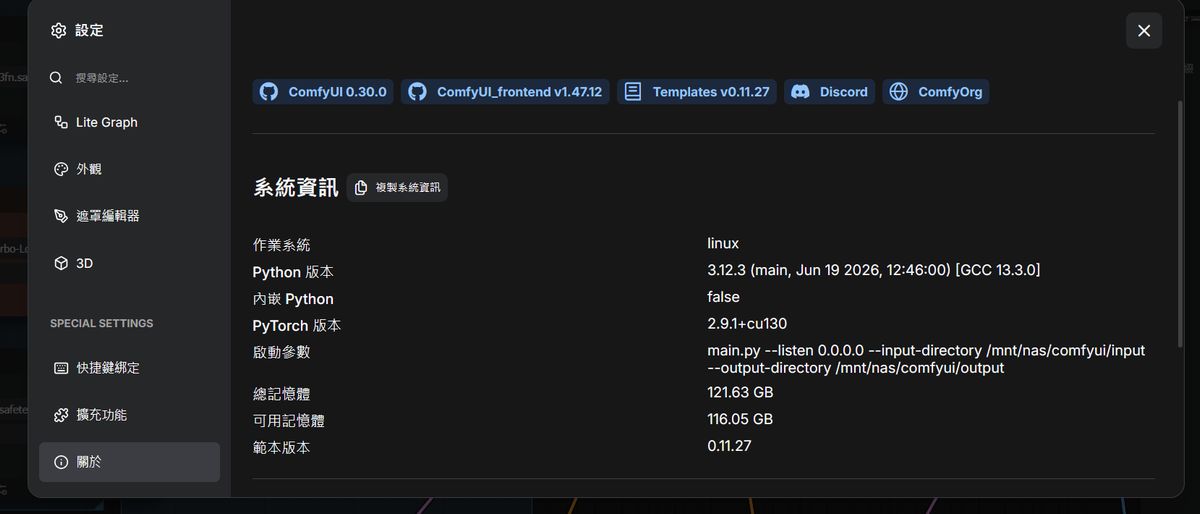Image resolution: width=1200 pixels, height=514 pixels.
Task: Click the copy icon in 複製系統資訊
Action: pyautogui.click(x=361, y=187)
